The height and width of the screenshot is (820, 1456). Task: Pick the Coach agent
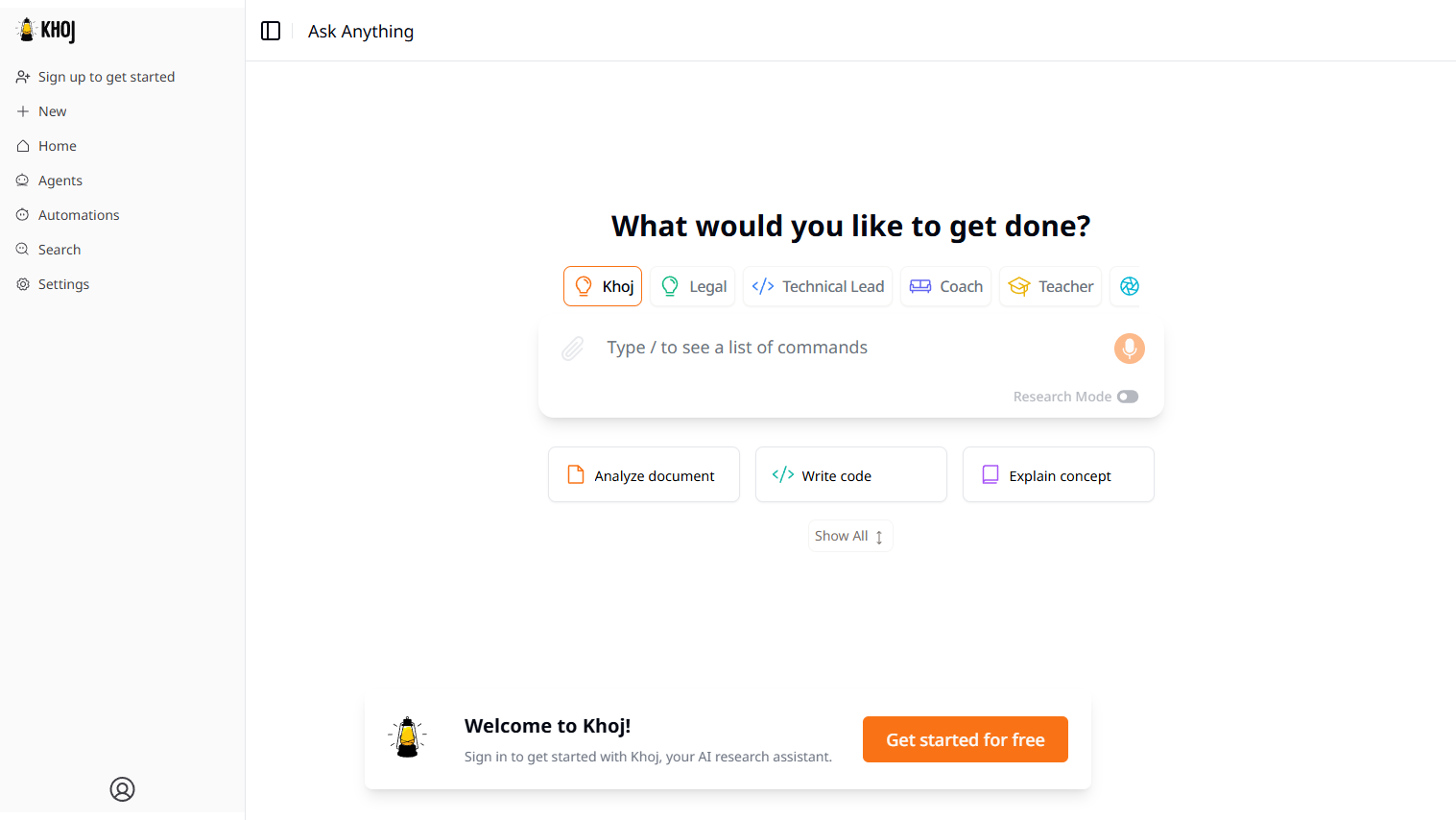(945, 286)
